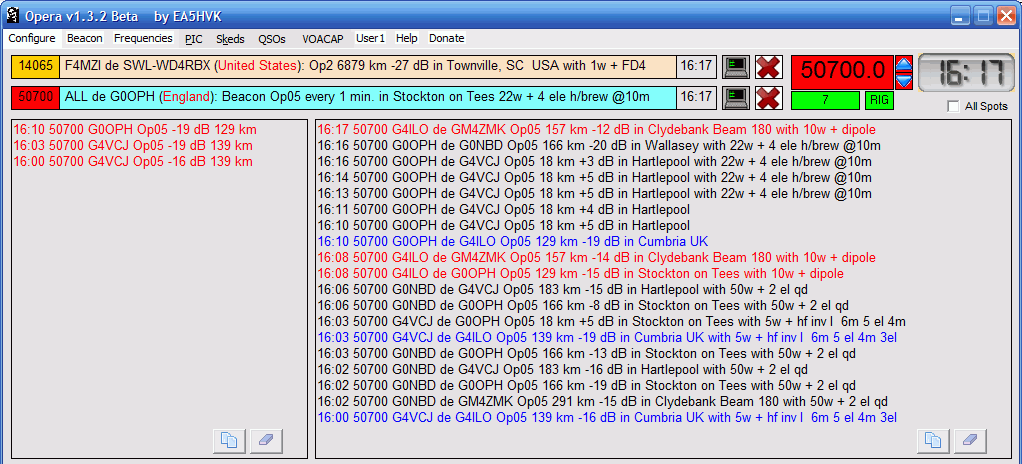Select 16:11 G0OPH de G4VCJ +4 dB row

504,210
